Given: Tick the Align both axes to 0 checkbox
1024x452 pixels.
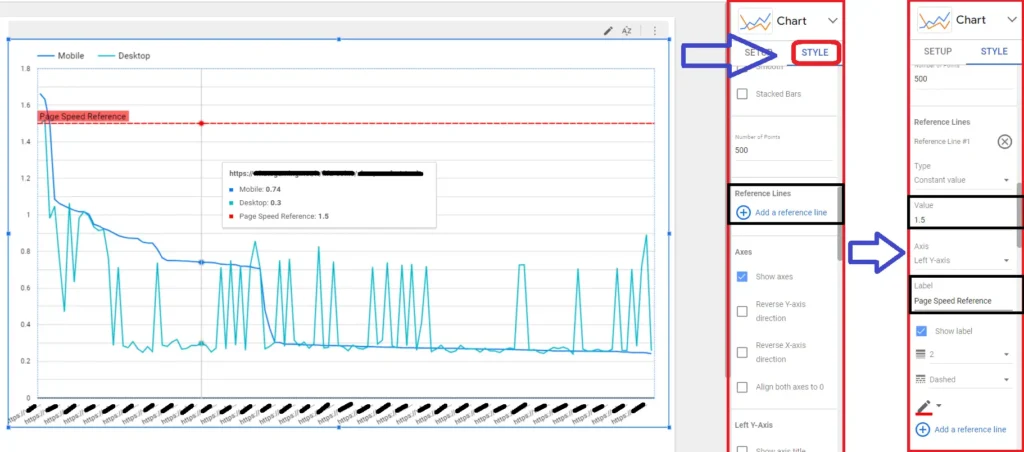Looking at the screenshot, I should coord(742,387).
